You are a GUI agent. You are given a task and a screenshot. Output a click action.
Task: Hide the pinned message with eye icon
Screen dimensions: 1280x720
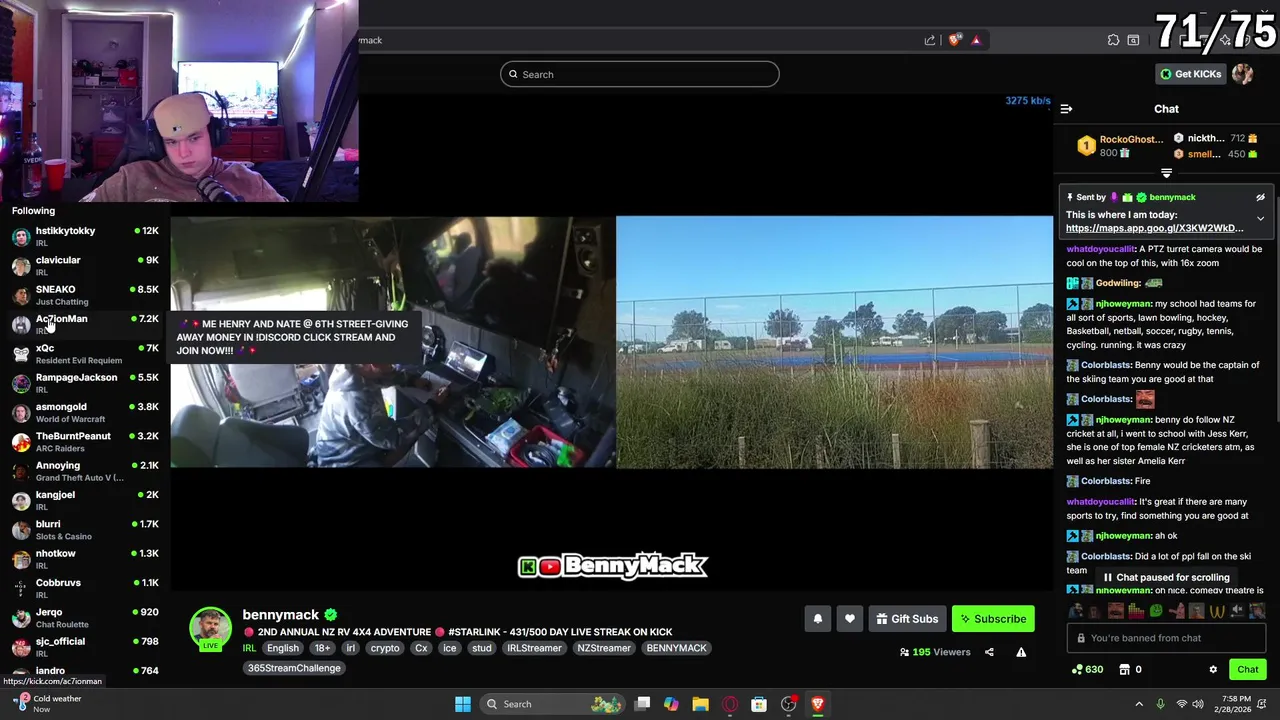click(1260, 197)
